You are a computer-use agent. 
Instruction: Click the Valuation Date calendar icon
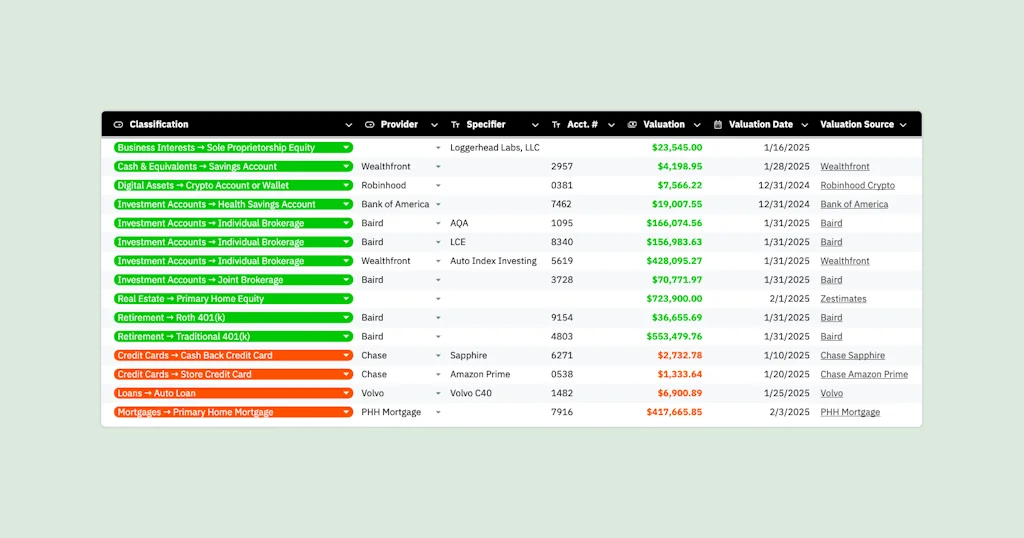coord(718,125)
